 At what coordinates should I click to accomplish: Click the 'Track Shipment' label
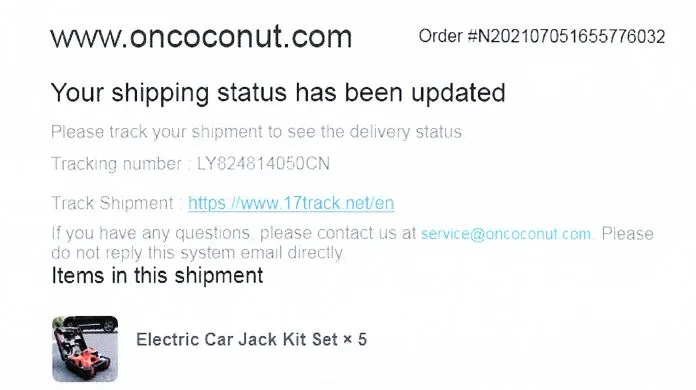(112, 203)
